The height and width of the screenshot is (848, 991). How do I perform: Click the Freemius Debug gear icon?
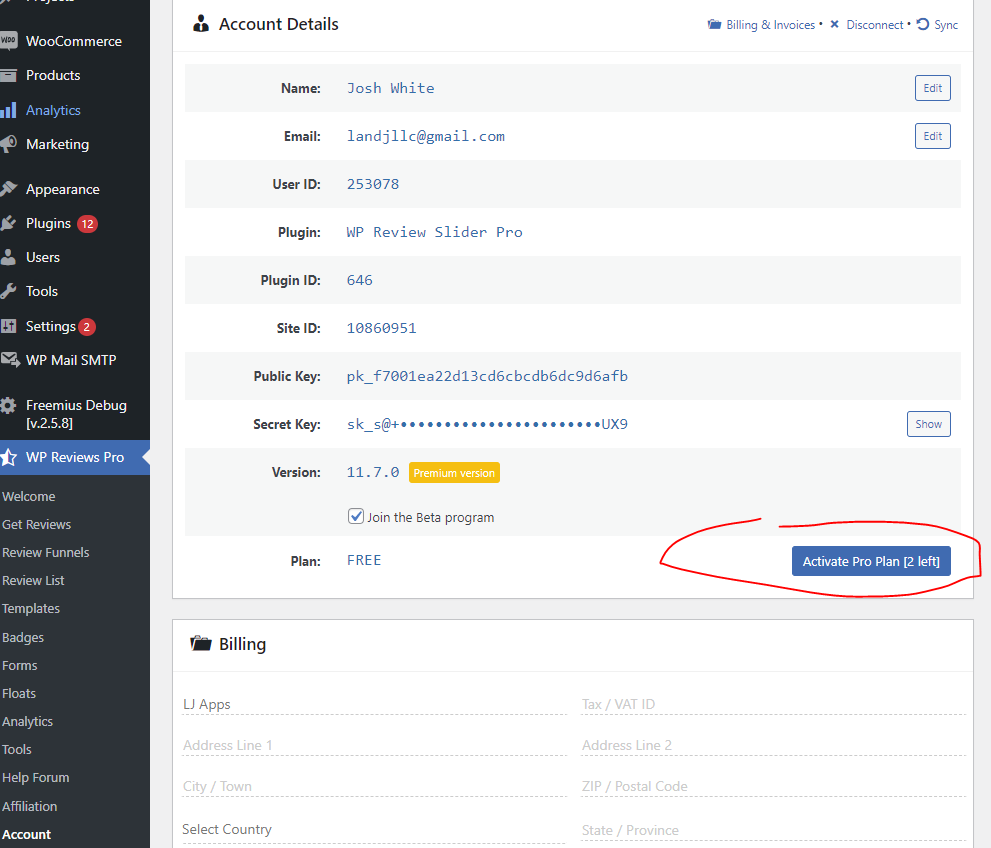click(x=8, y=405)
